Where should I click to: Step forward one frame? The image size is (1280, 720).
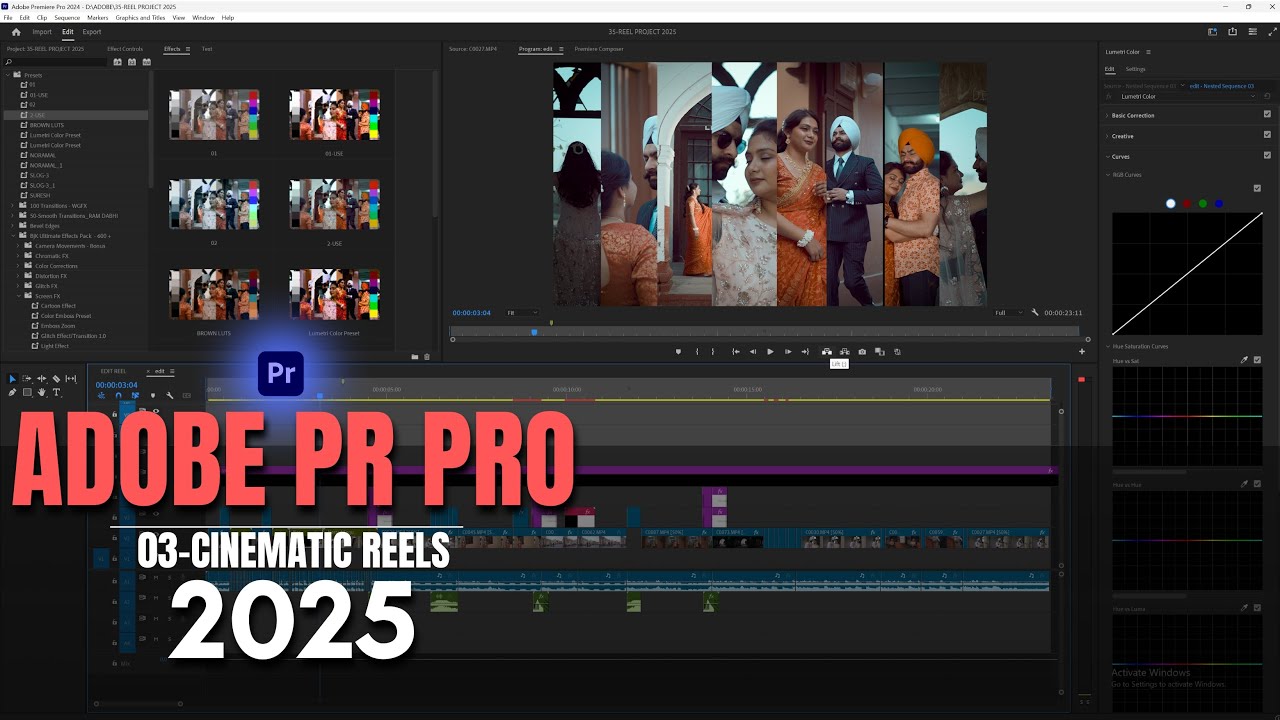coord(788,352)
